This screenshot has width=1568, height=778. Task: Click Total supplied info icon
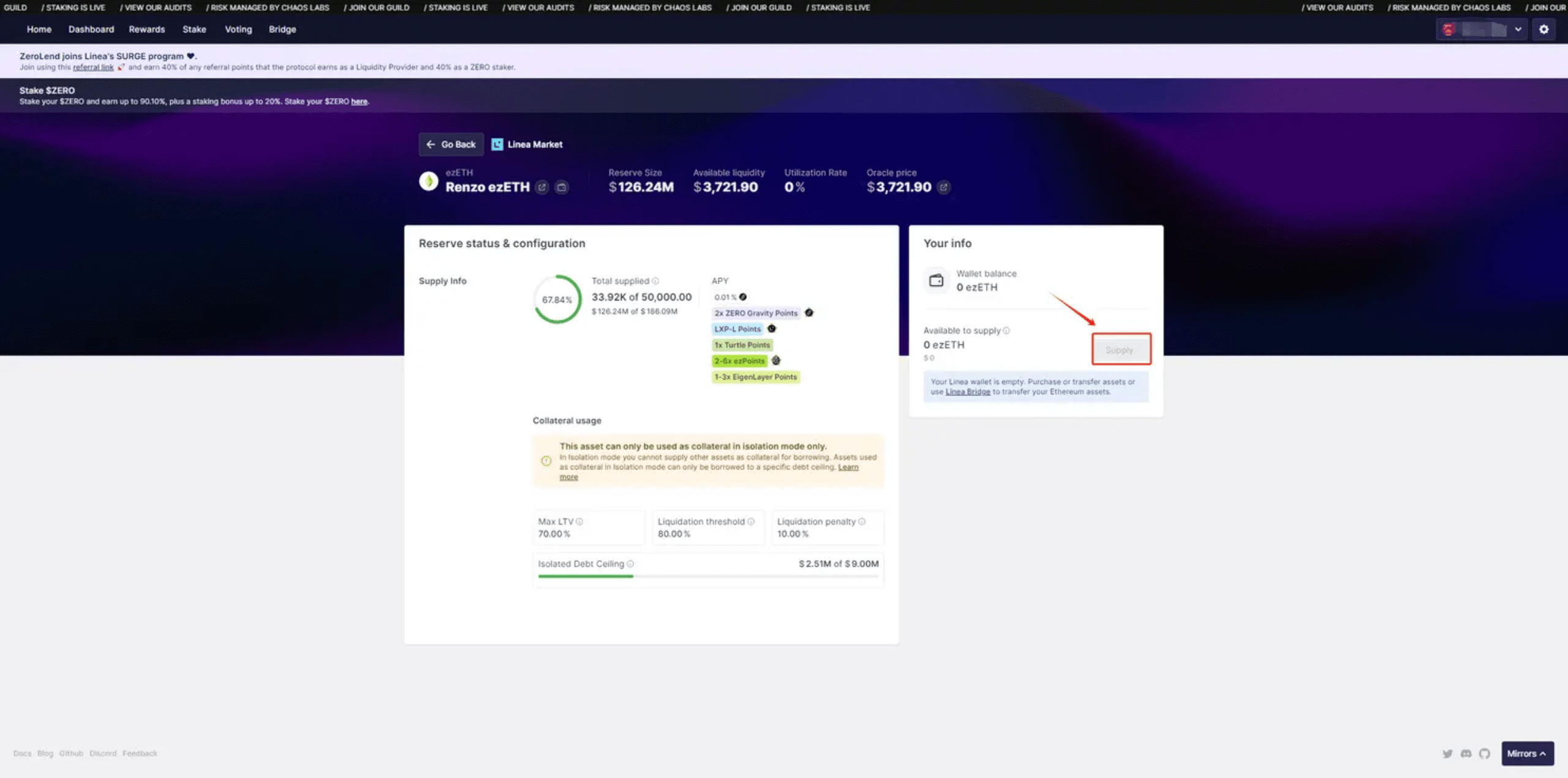pos(655,281)
